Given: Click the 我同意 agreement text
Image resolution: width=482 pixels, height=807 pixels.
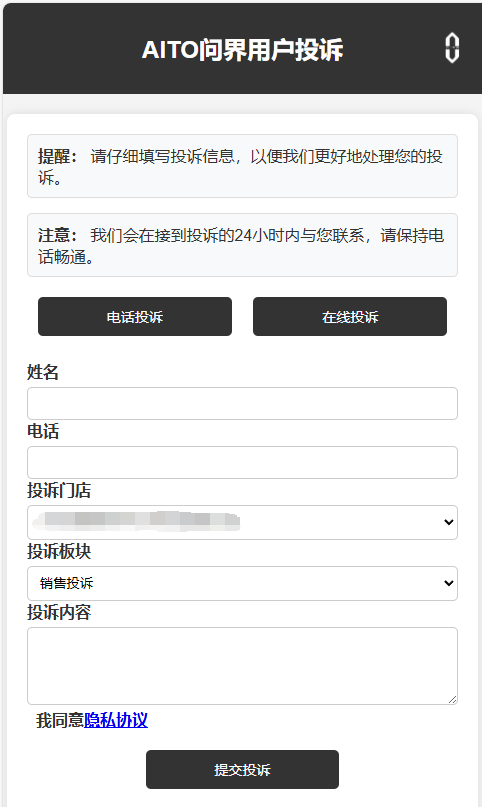Looking at the screenshot, I should (x=60, y=720).
